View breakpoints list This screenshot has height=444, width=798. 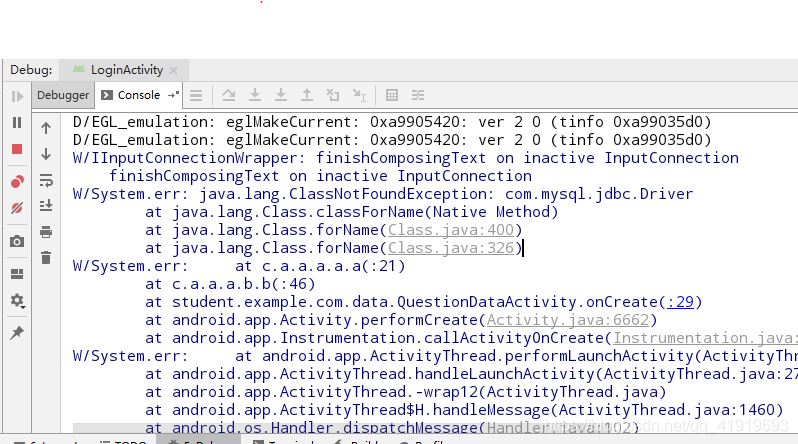17,182
